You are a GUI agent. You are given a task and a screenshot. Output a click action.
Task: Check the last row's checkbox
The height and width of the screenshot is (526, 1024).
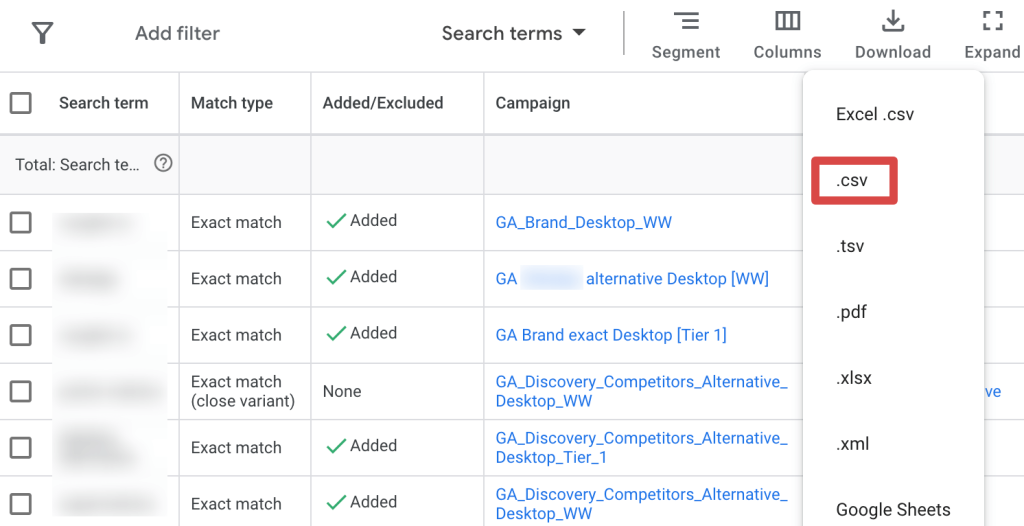tap(21, 504)
